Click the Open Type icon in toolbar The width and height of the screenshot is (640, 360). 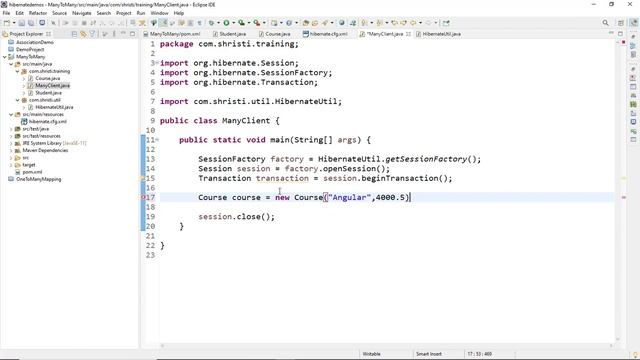[305, 23]
